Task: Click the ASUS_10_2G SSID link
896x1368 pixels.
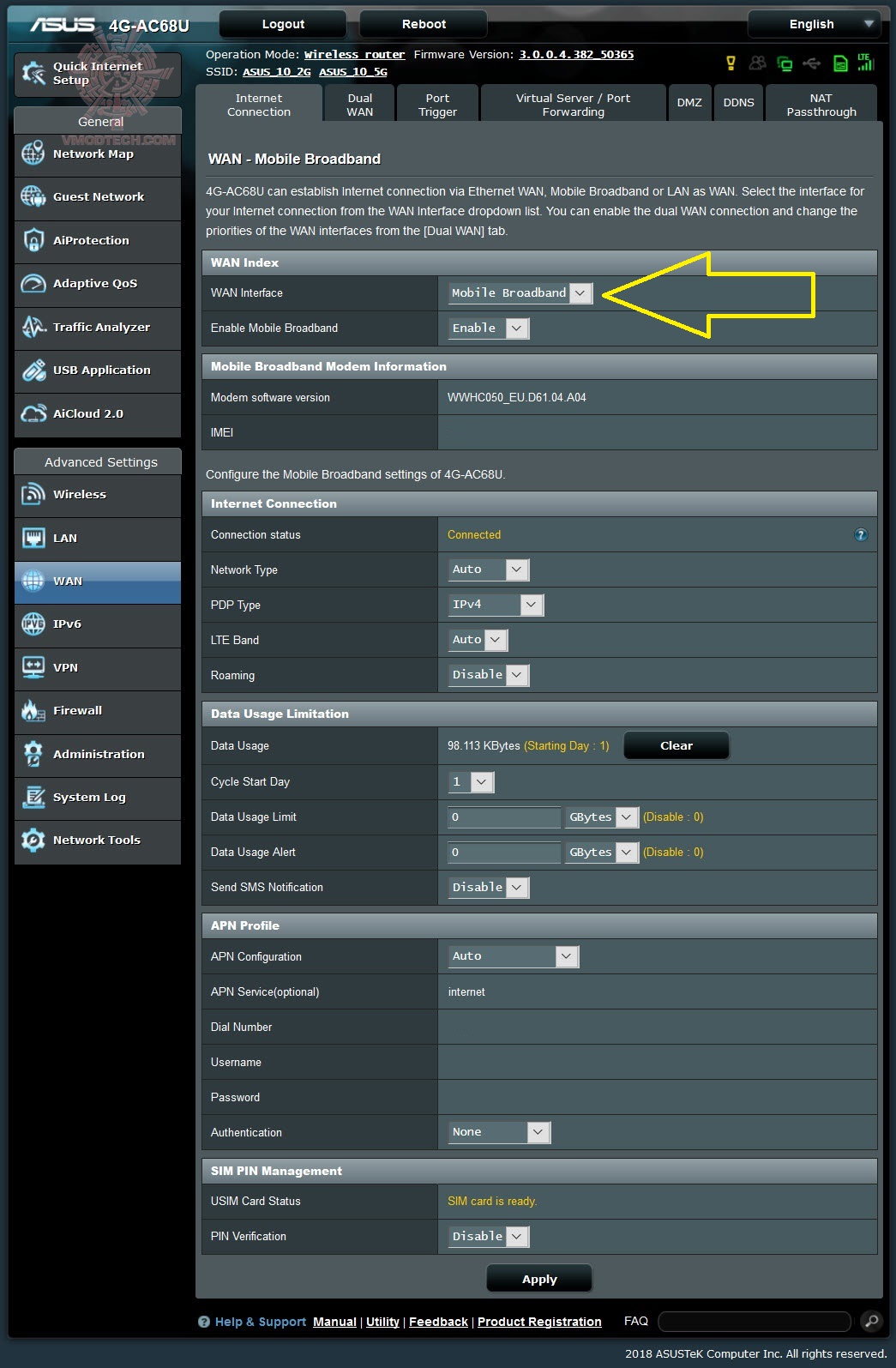Action: pos(277,72)
